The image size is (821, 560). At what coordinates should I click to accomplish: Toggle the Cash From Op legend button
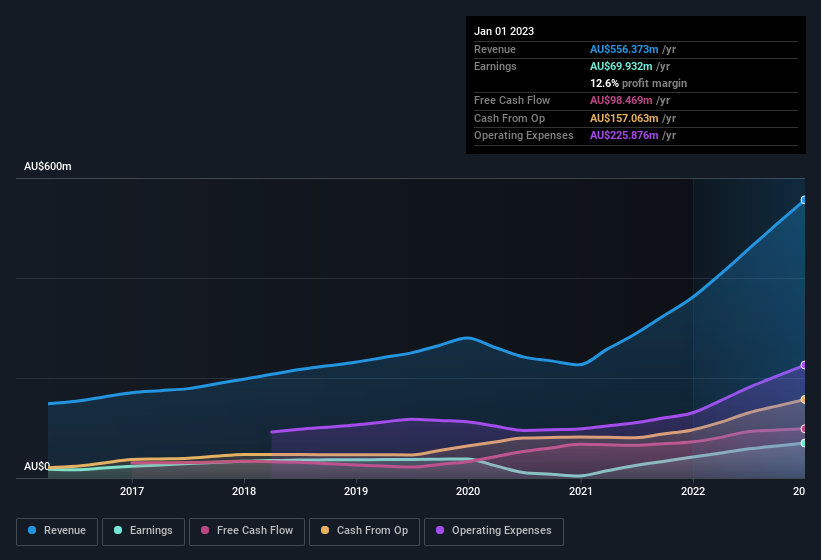364,531
